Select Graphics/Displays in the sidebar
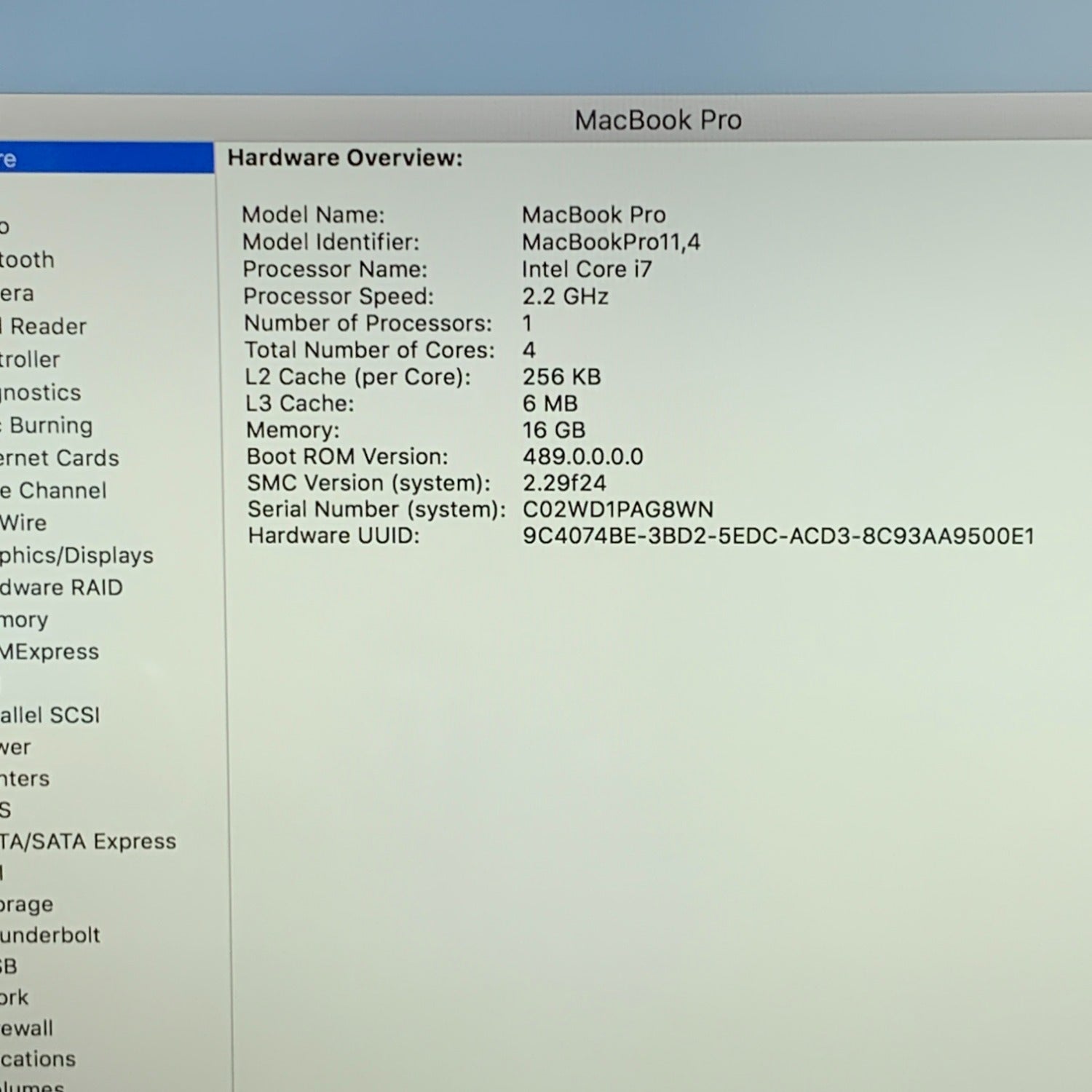This screenshot has height=1092, width=1092. point(77,555)
